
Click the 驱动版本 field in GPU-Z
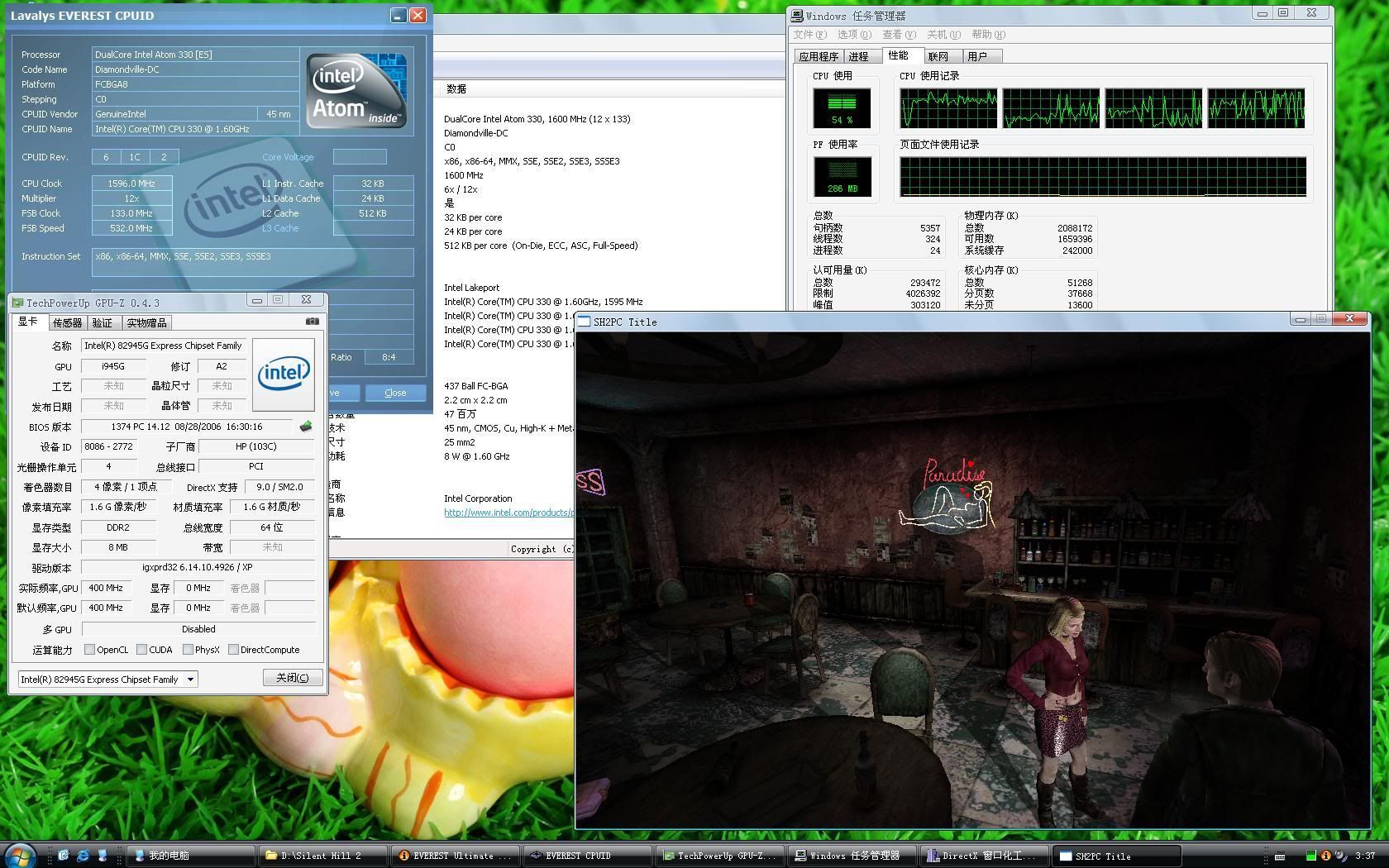click(x=198, y=567)
